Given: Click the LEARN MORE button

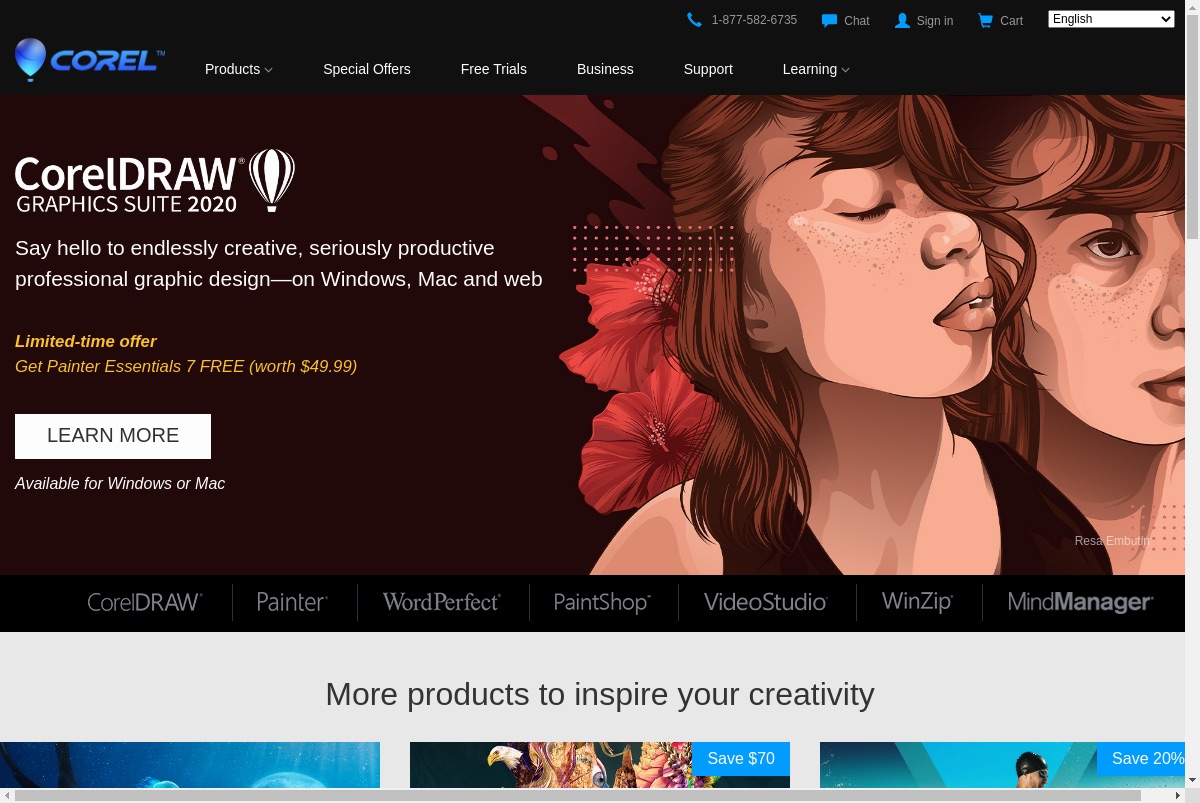Looking at the screenshot, I should click(x=113, y=436).
